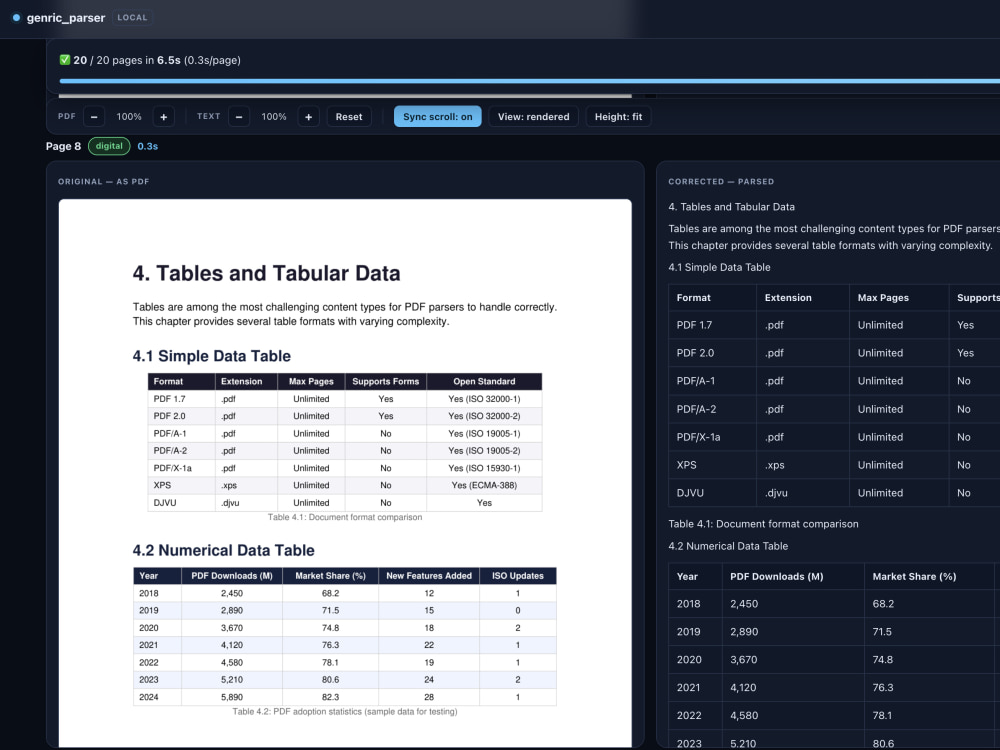The image size is (1000, 750).
Task: Click the PDF heading 4.2 Numerical Data Table
Action: coord(224,550)
